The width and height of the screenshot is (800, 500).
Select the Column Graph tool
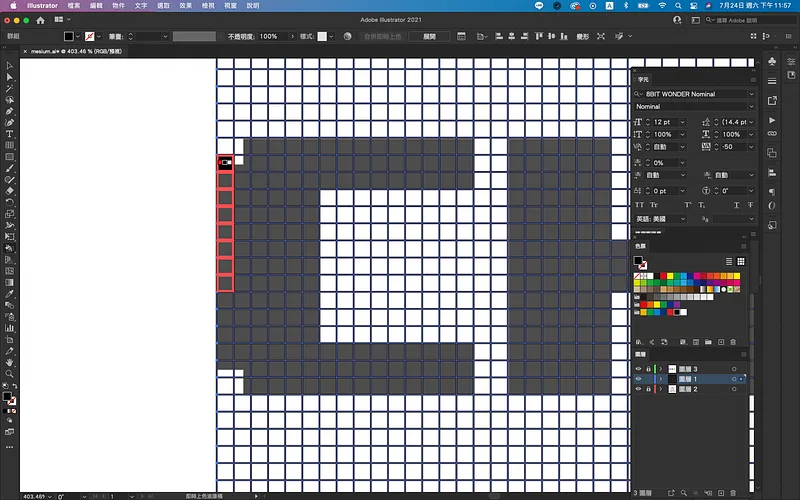click(x=9, y=328)
